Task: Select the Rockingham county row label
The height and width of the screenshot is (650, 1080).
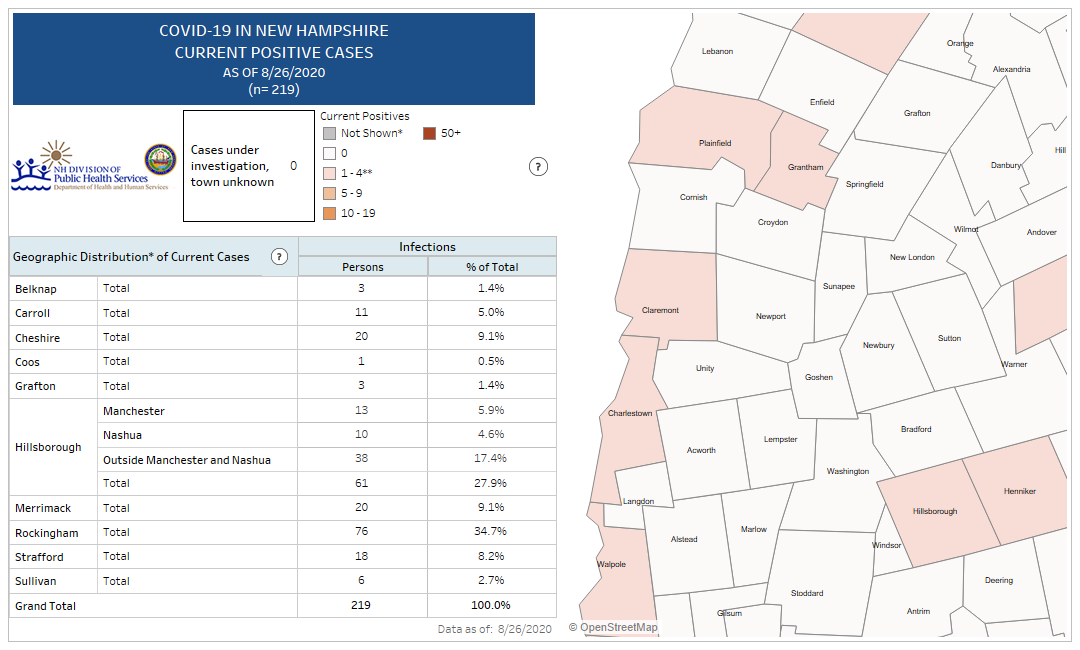Action: coord(47,533)
